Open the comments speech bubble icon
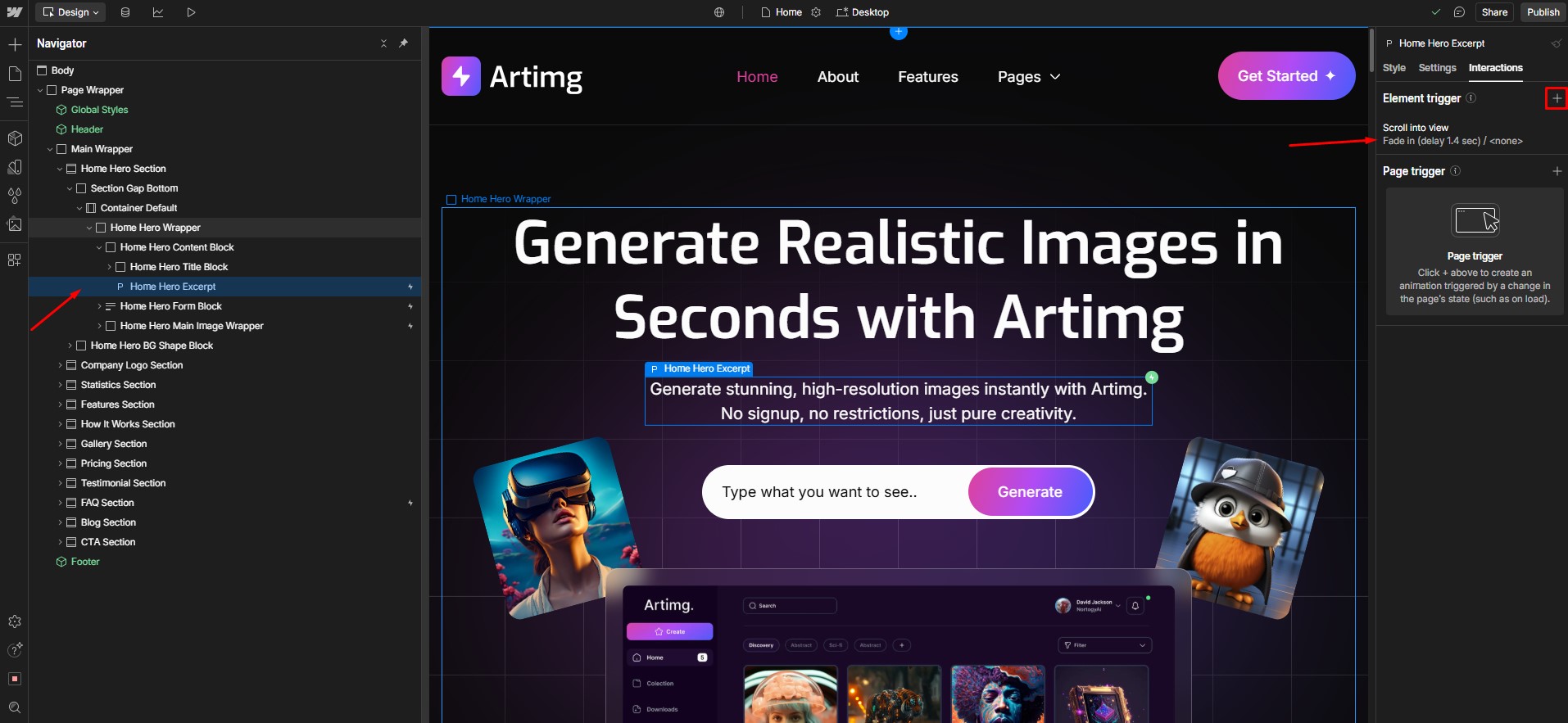Screen dimensions: 1568x723 1459,12
